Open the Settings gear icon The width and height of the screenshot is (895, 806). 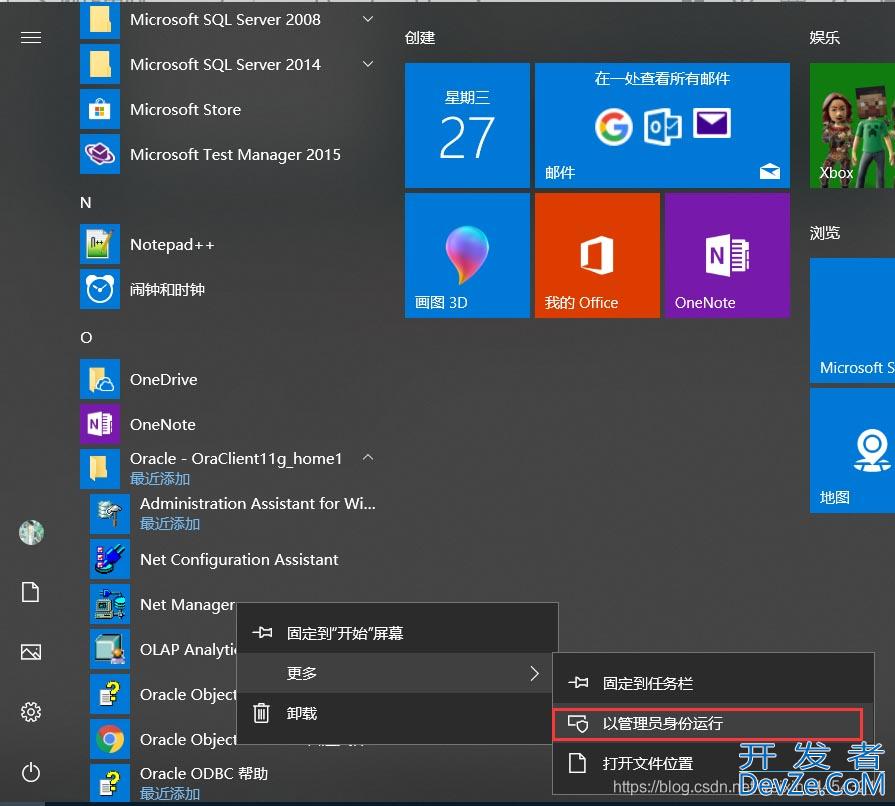tap(31, 712)
